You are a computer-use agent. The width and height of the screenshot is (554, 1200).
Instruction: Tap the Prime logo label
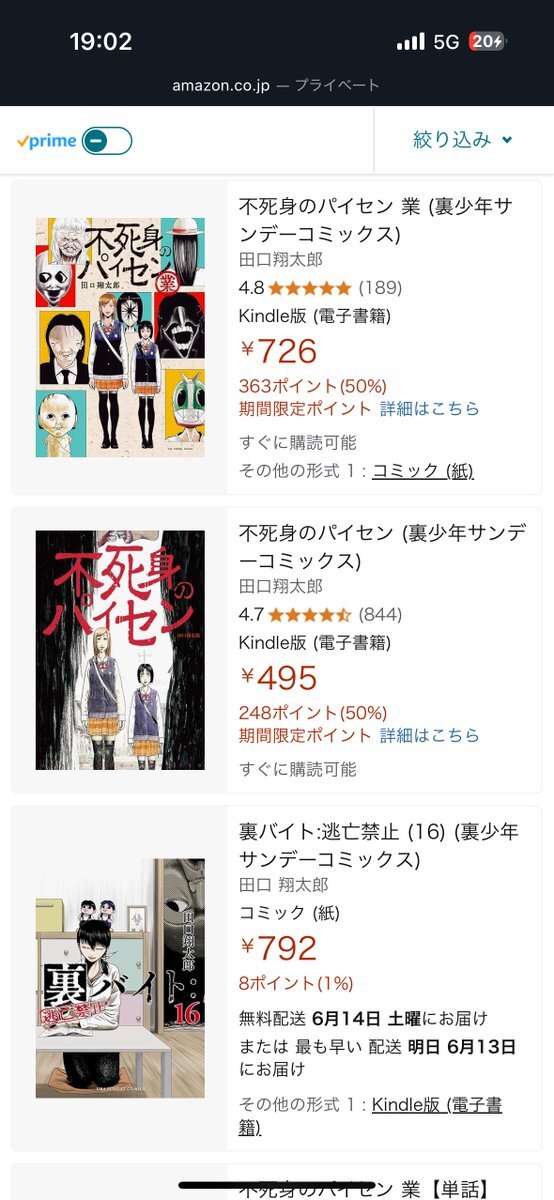47,141
